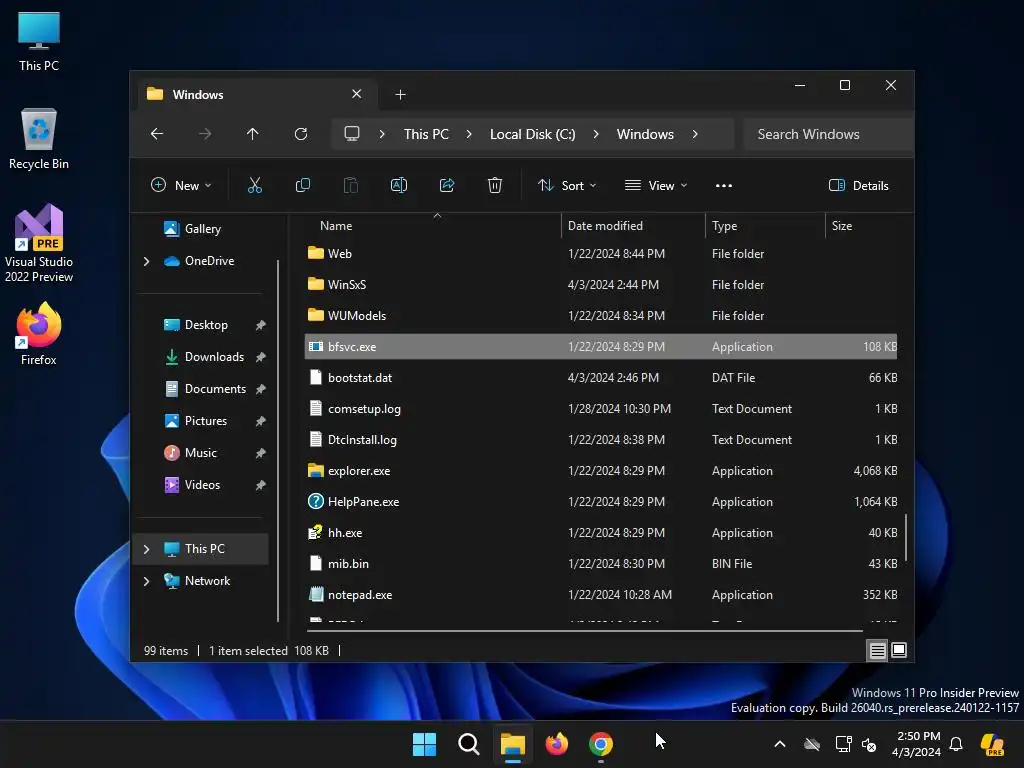The image size is (1024, 768).
Task: Click the PC monitor icon in address bar
Action: click(352, 134)
